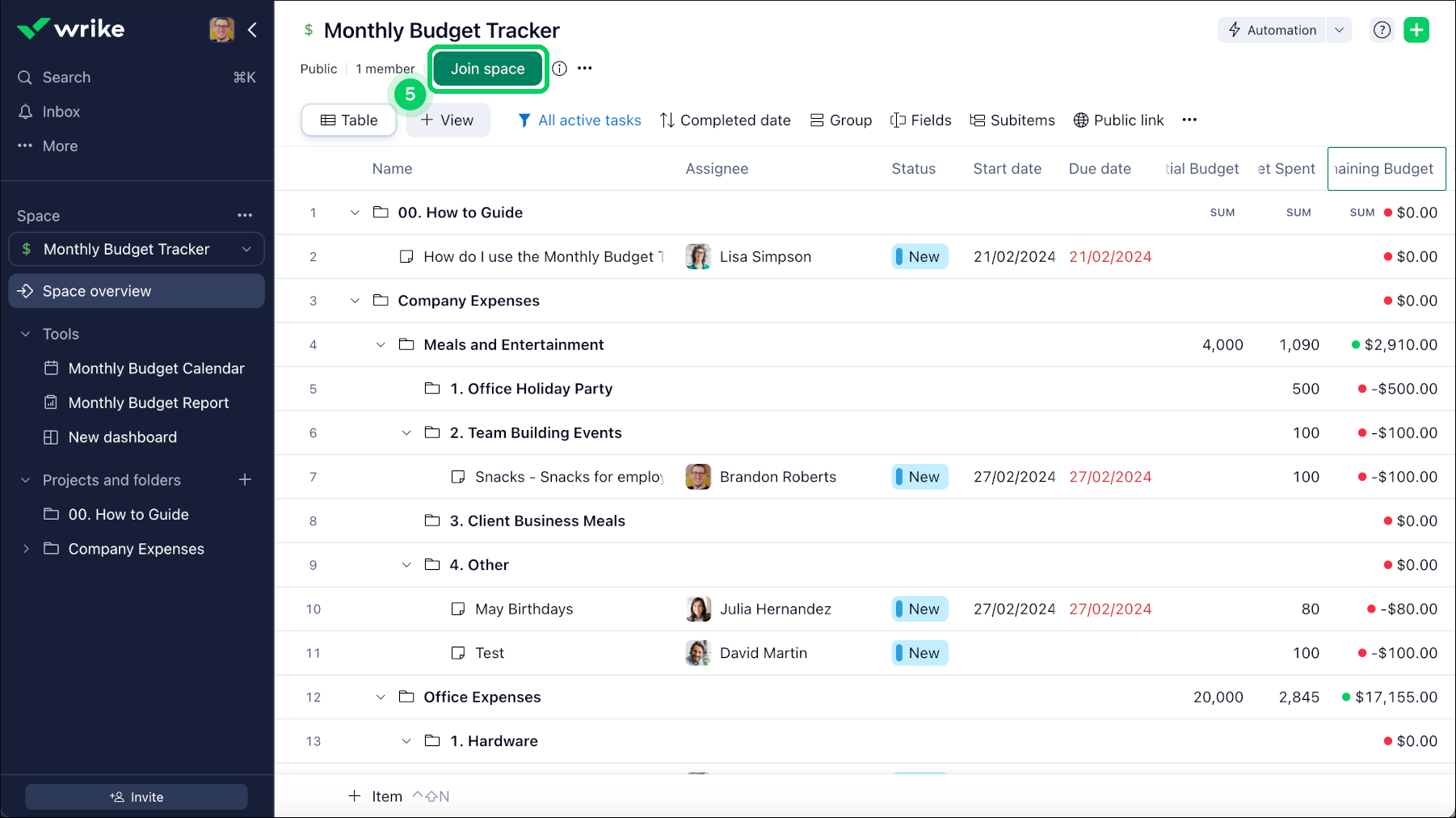Collapse Office Expenses folder
Image resolution: width=1456 pixels, height=818 pixels.
(381, 698)
